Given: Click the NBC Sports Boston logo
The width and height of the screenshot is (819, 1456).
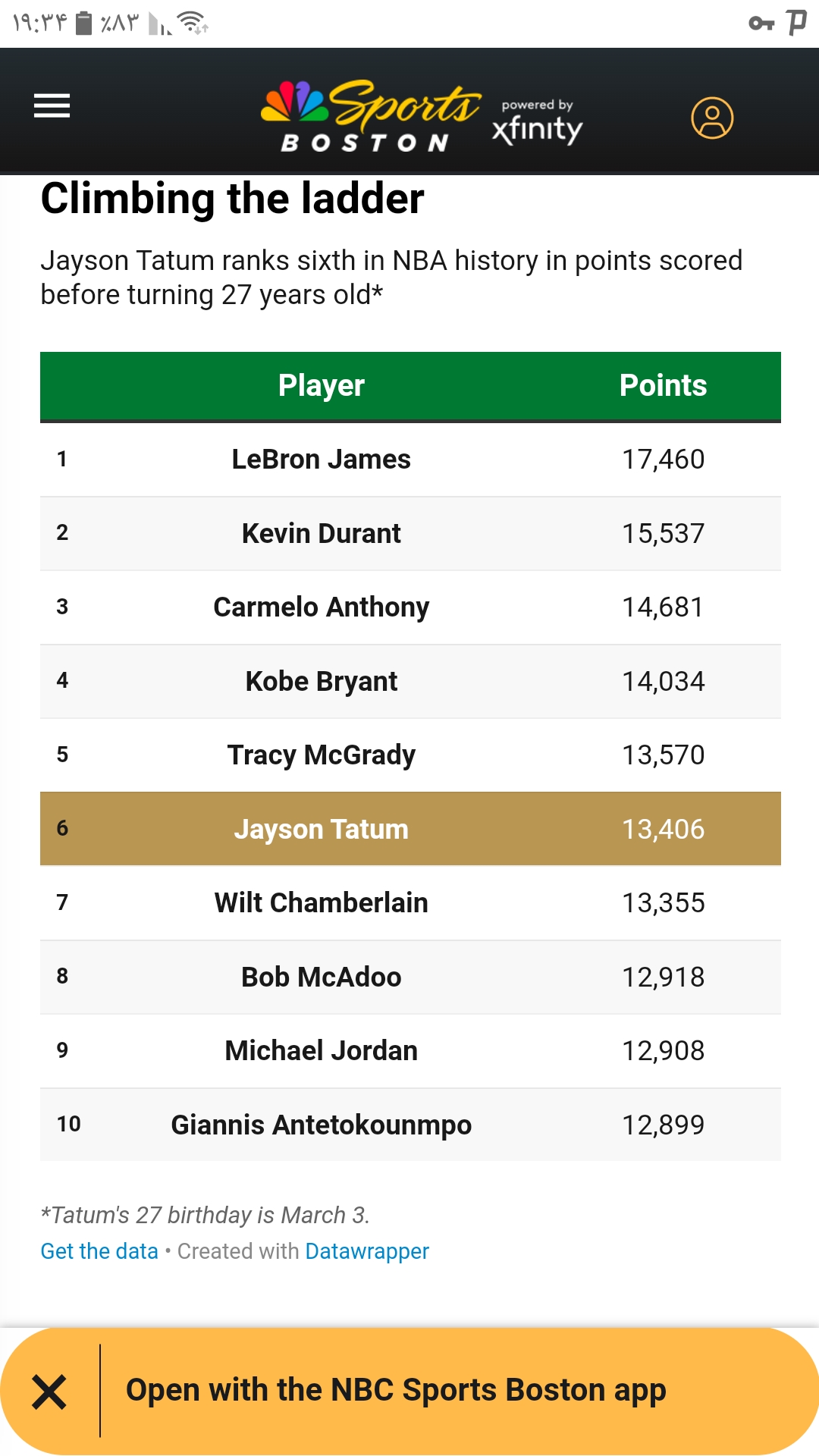Looking at the screenshot, I should click(x=370, y=117).
